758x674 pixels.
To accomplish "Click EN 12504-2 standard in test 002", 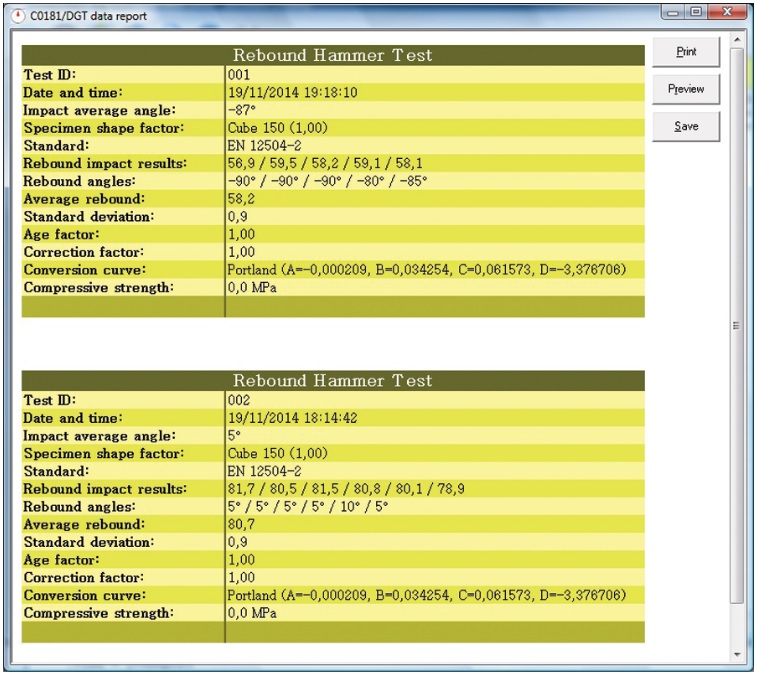I will (264, 471).
